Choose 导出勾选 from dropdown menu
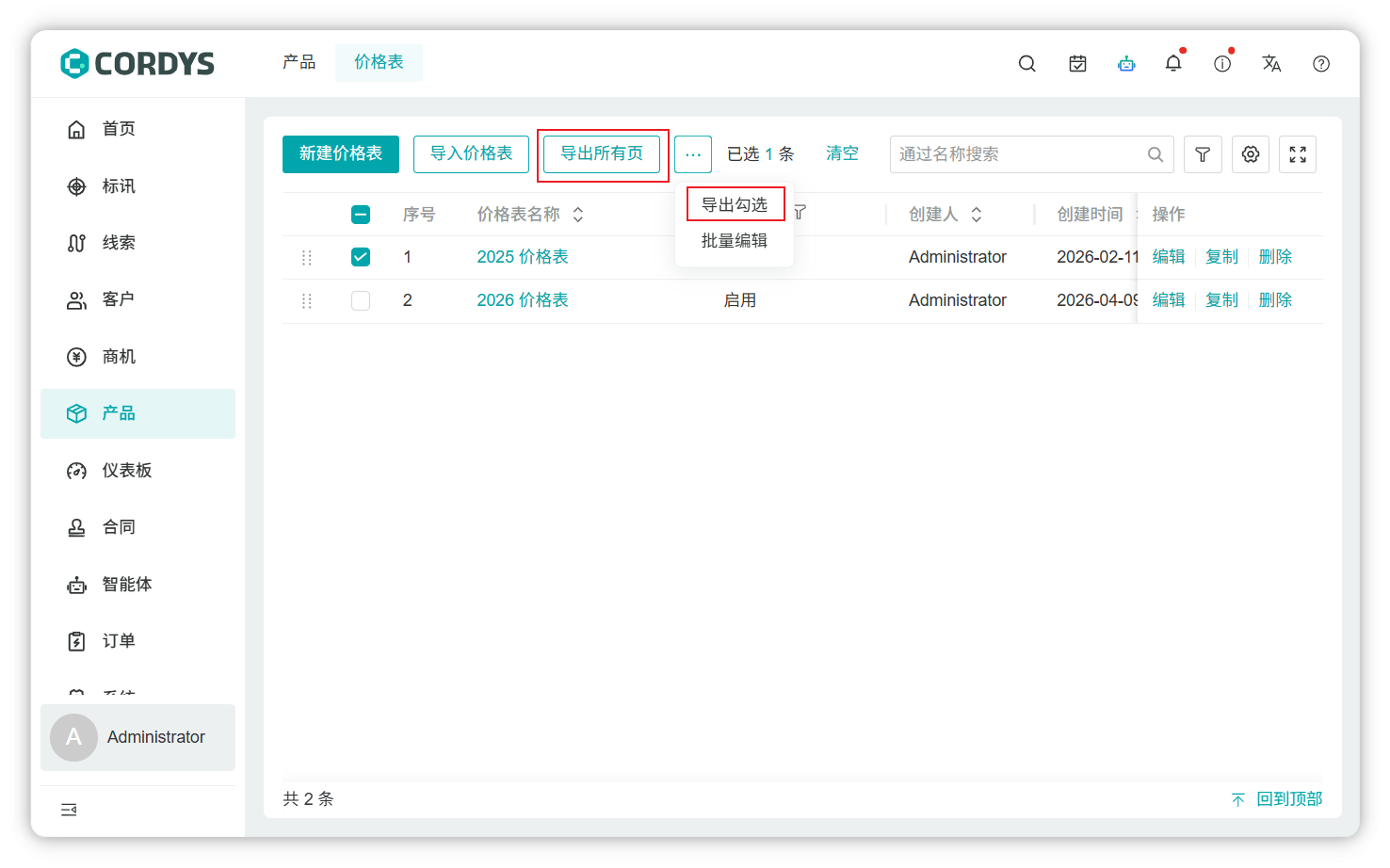 pyautogui.click(x=735, y=204)
